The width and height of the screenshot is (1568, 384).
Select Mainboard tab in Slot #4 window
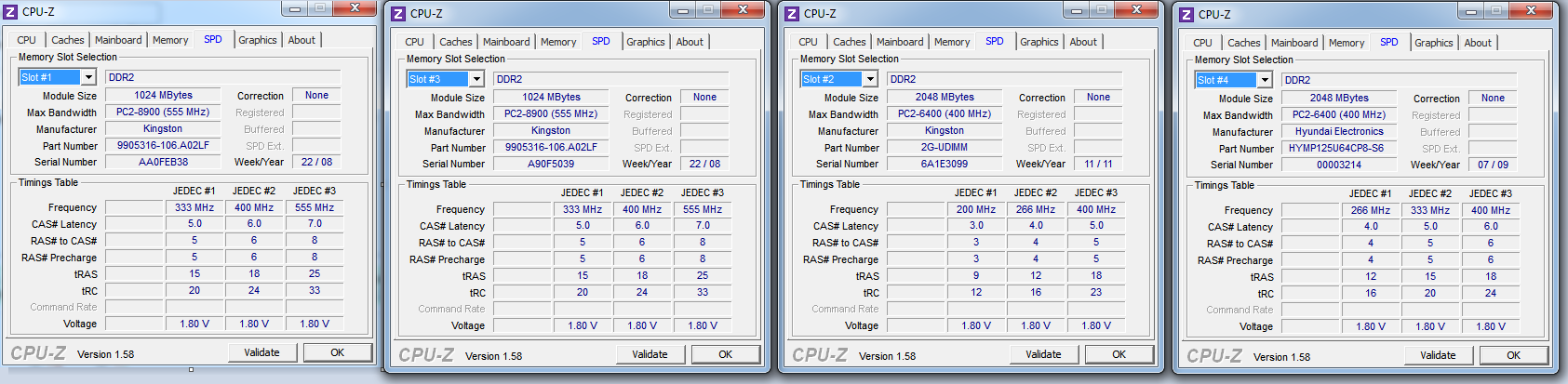1294,43
